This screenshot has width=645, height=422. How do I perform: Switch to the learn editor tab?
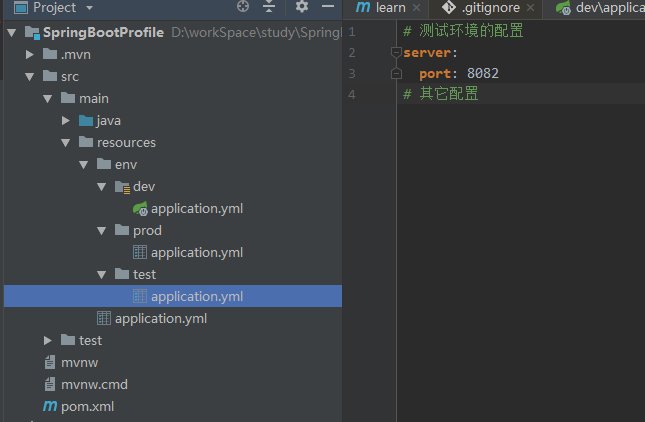tap(390, 8)
